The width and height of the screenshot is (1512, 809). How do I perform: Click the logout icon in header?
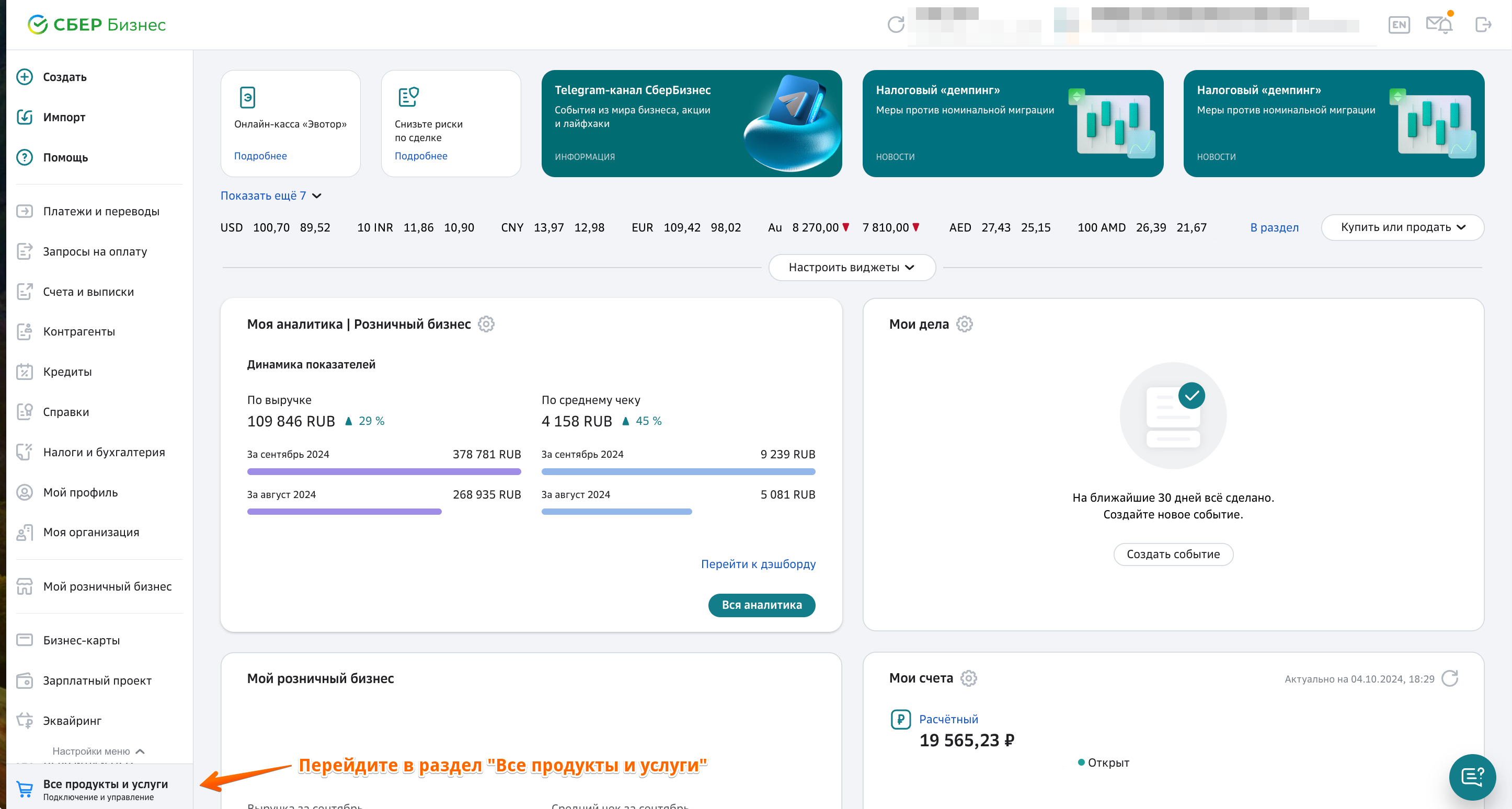point(1483,25)
